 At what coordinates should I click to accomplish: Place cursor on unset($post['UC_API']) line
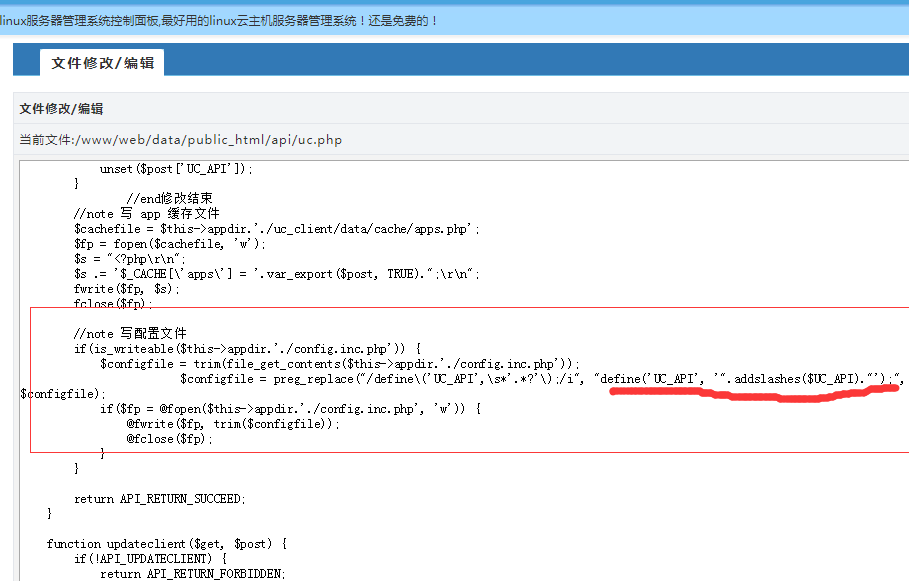[x=176, y=169]
